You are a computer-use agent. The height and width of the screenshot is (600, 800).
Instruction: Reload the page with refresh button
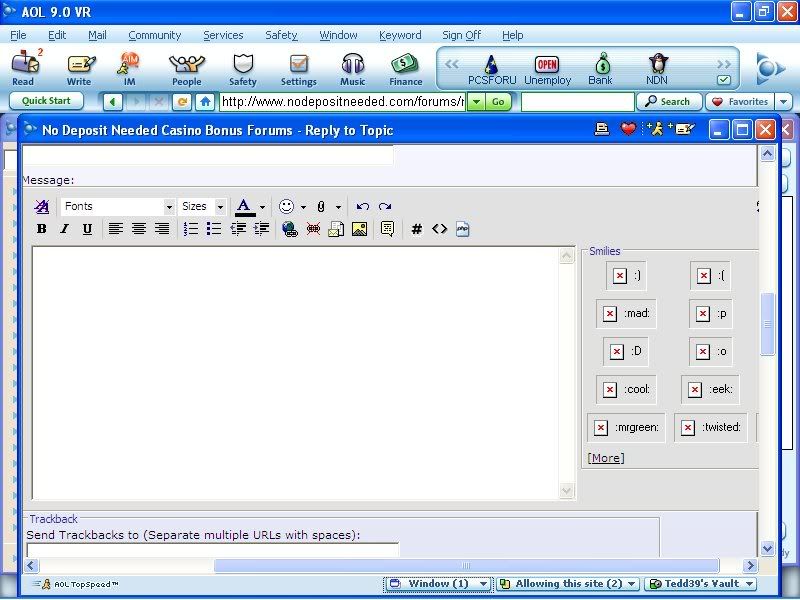(182, 102)
